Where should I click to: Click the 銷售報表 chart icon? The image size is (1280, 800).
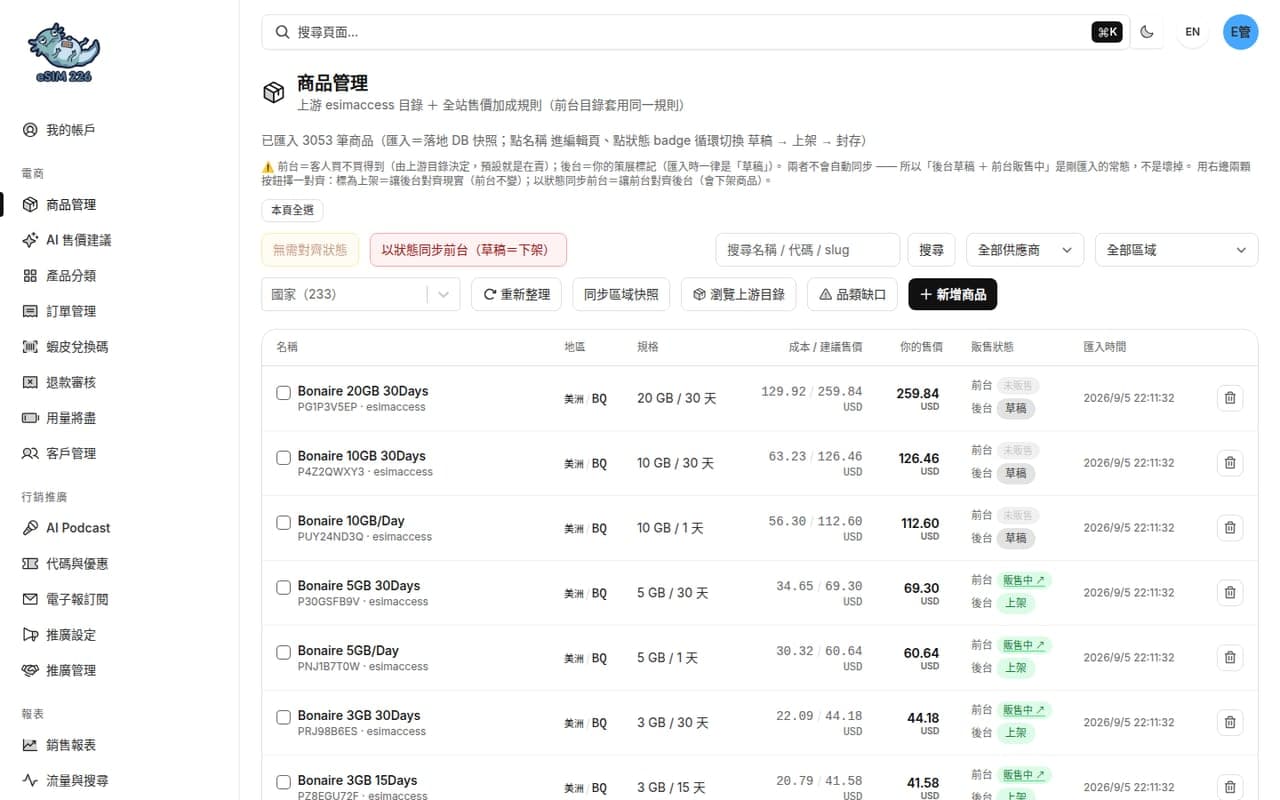tap(30, 745)
